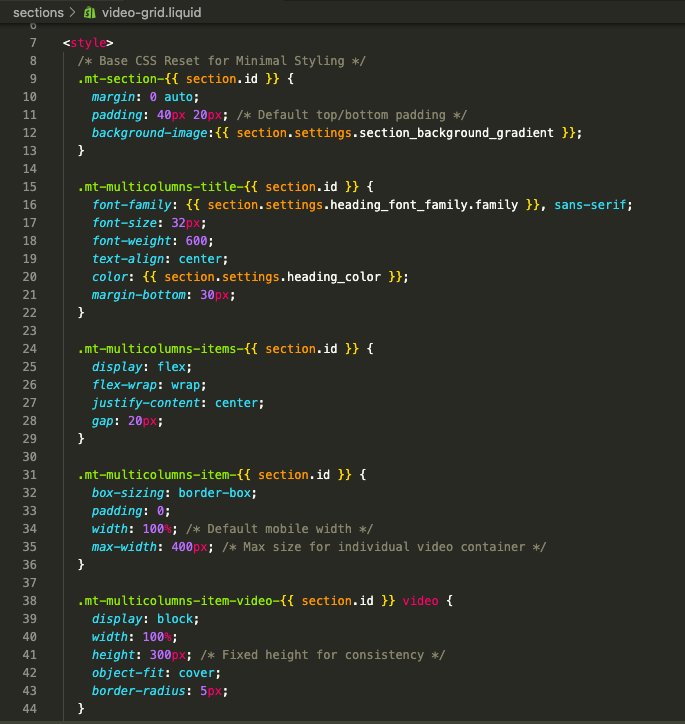Click 'flex-wrap' property name
The width and height of the screenshot is (685, 724).
point(124,385)
